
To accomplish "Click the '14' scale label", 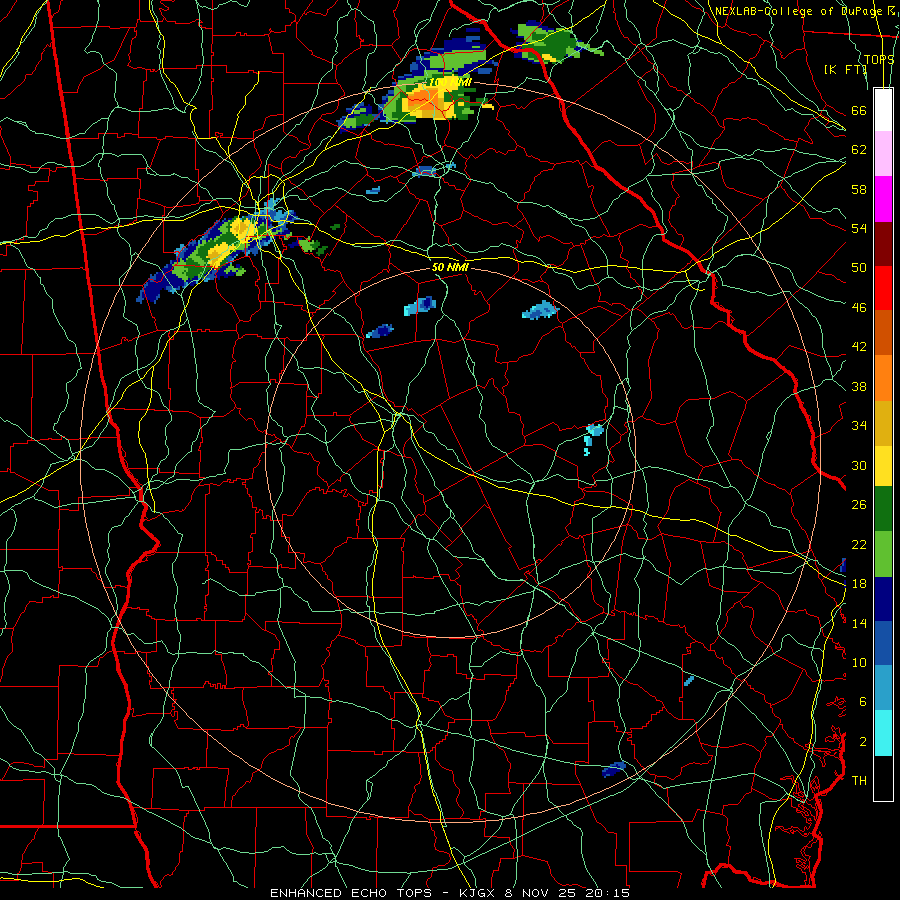I will [859, 623].
